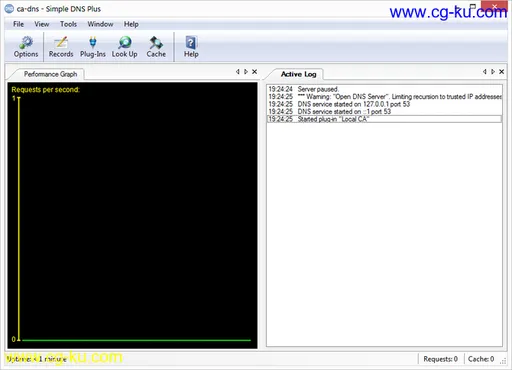Click the window resize grip in status bar

[504, 361]
